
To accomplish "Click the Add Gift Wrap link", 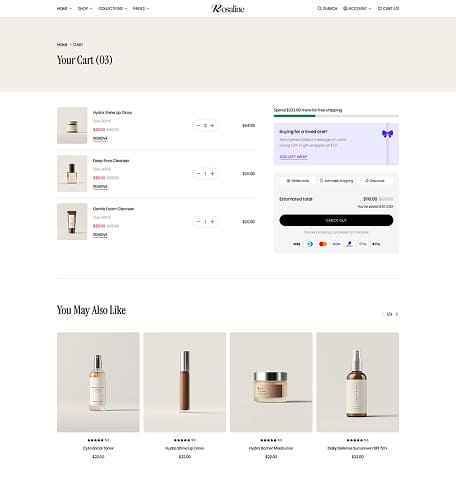I will (x=293, y=157).
